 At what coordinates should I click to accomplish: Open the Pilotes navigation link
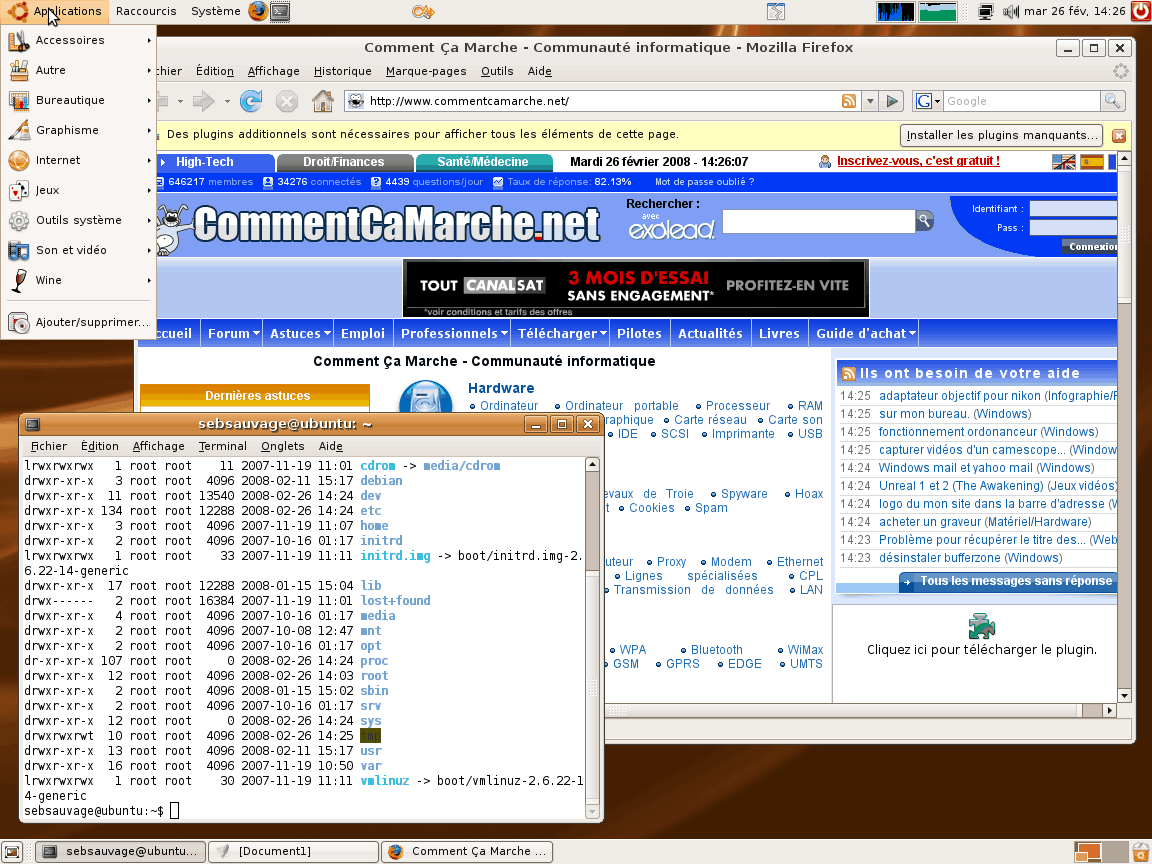[x=638, y=334]
